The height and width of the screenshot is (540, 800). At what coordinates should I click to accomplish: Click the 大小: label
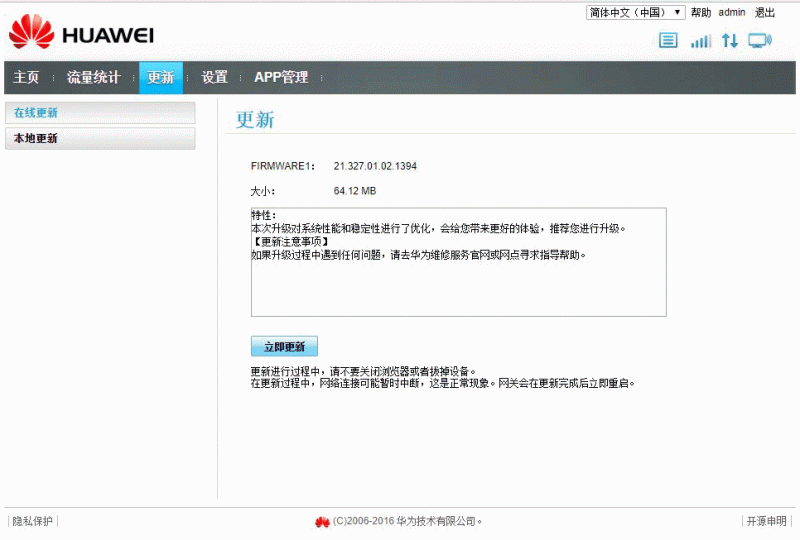point(263,191)
